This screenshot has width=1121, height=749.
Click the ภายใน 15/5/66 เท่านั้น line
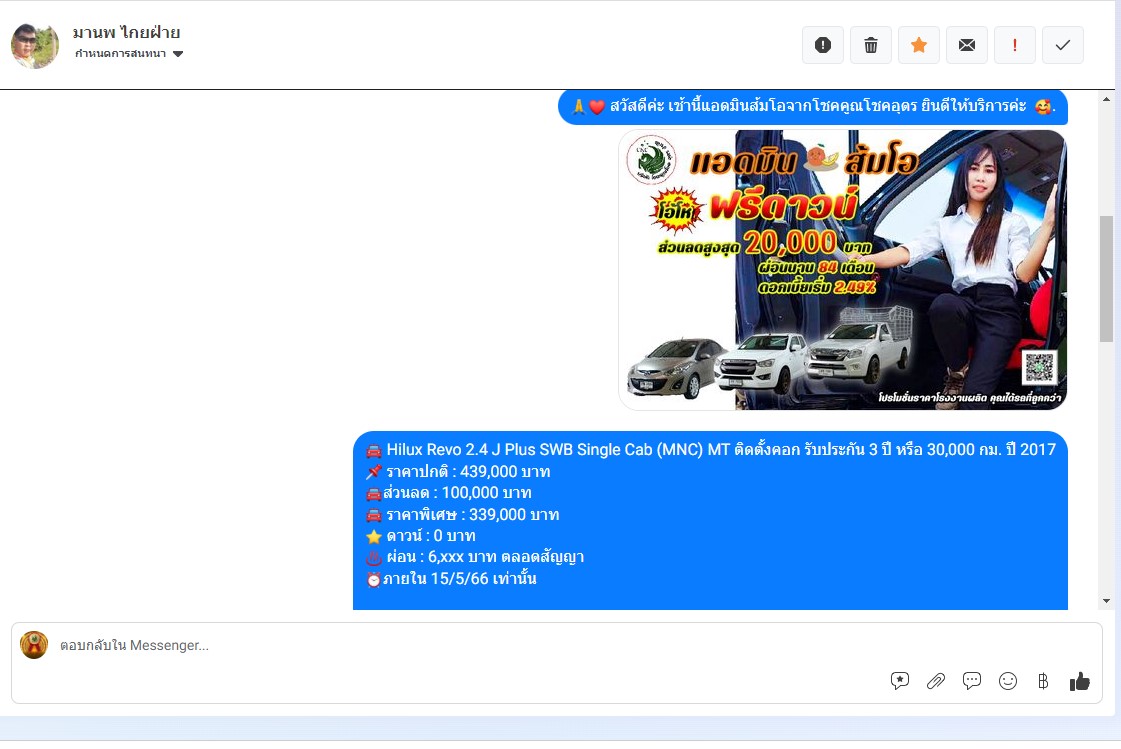(451, 578)
